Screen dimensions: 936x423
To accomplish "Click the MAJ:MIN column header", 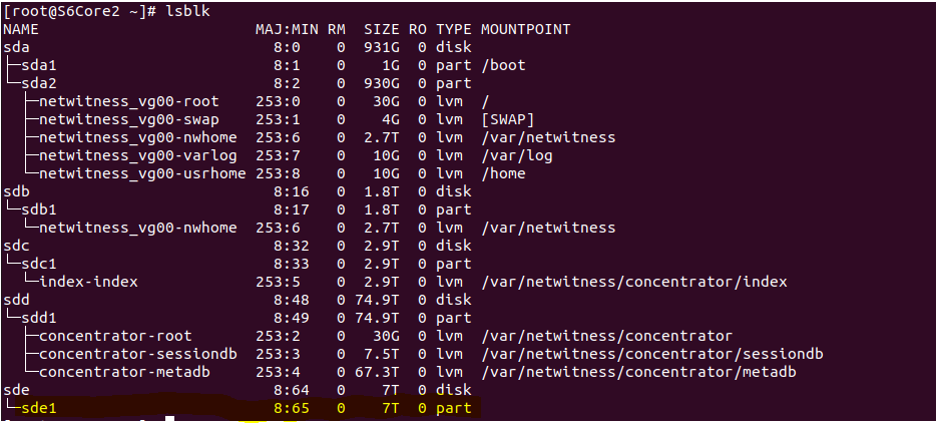I will pos(286,29).
